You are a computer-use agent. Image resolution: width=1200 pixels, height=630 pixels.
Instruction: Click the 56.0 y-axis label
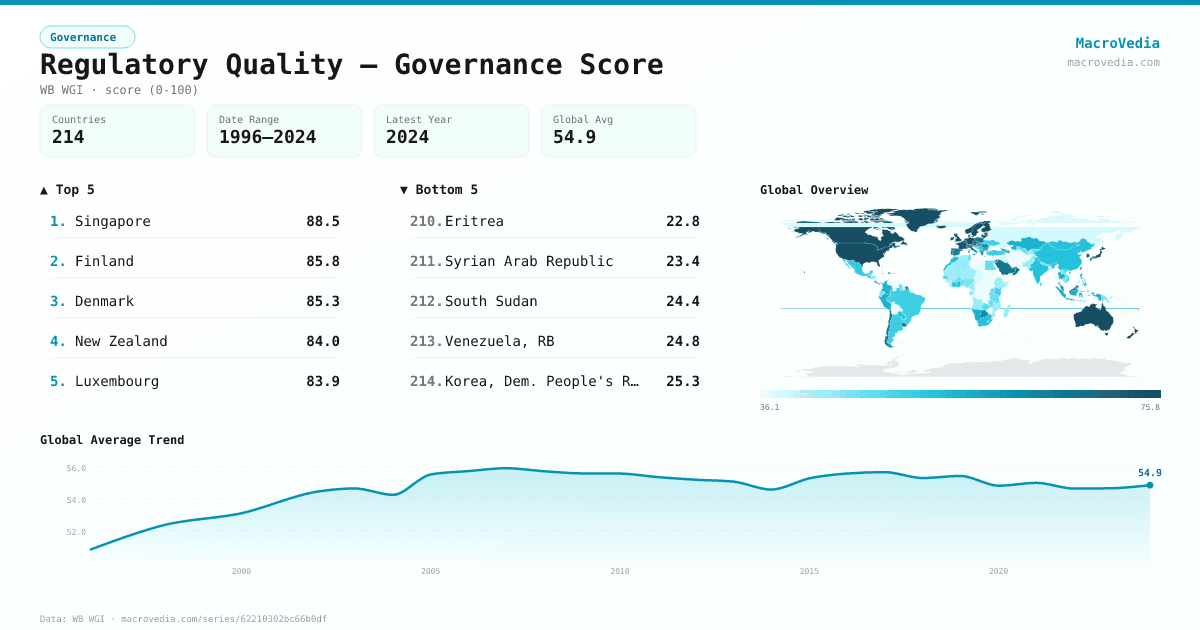click(76, 468)
